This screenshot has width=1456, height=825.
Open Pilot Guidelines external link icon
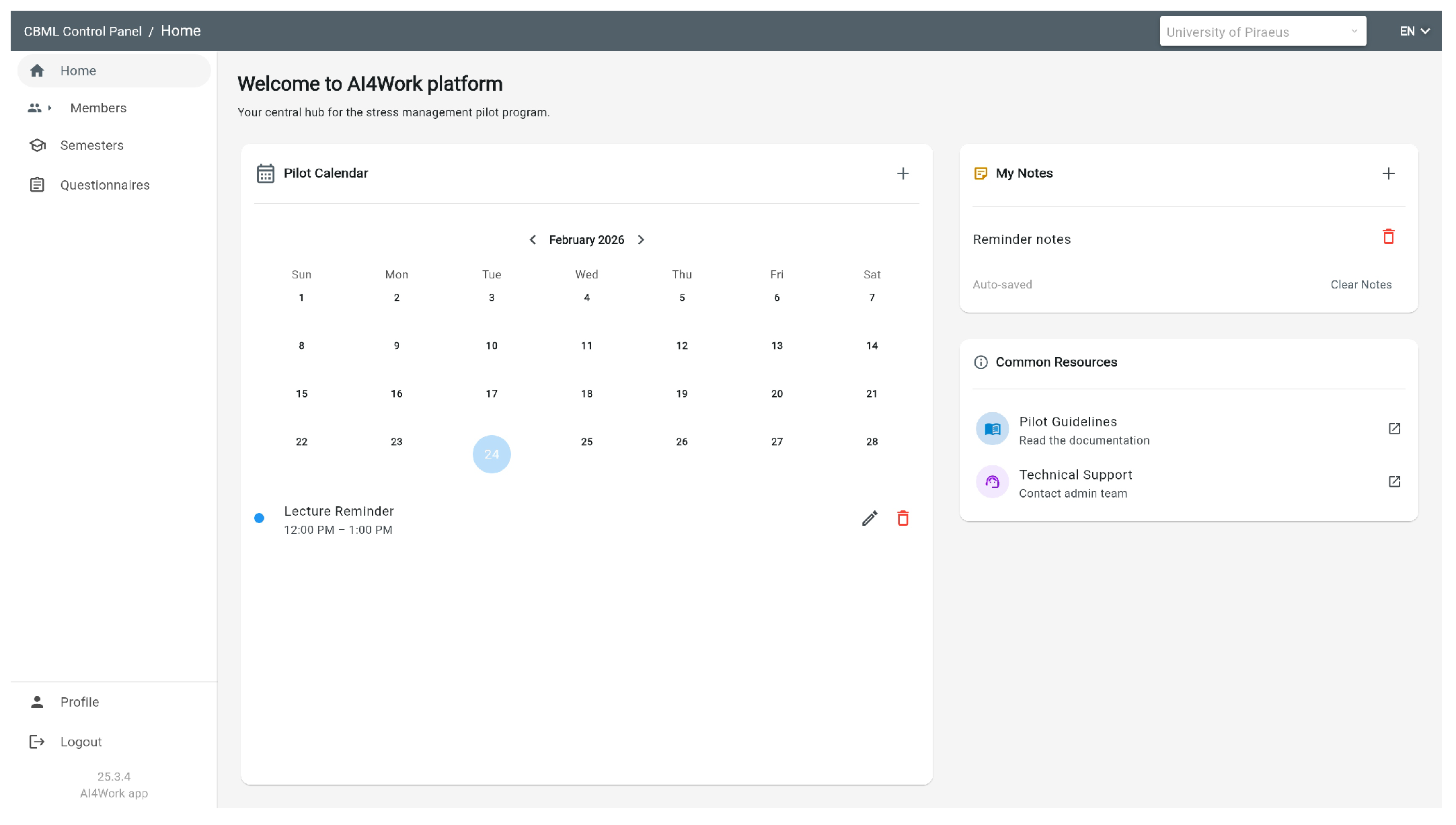pyautogui.click(x=1395, y=428)
